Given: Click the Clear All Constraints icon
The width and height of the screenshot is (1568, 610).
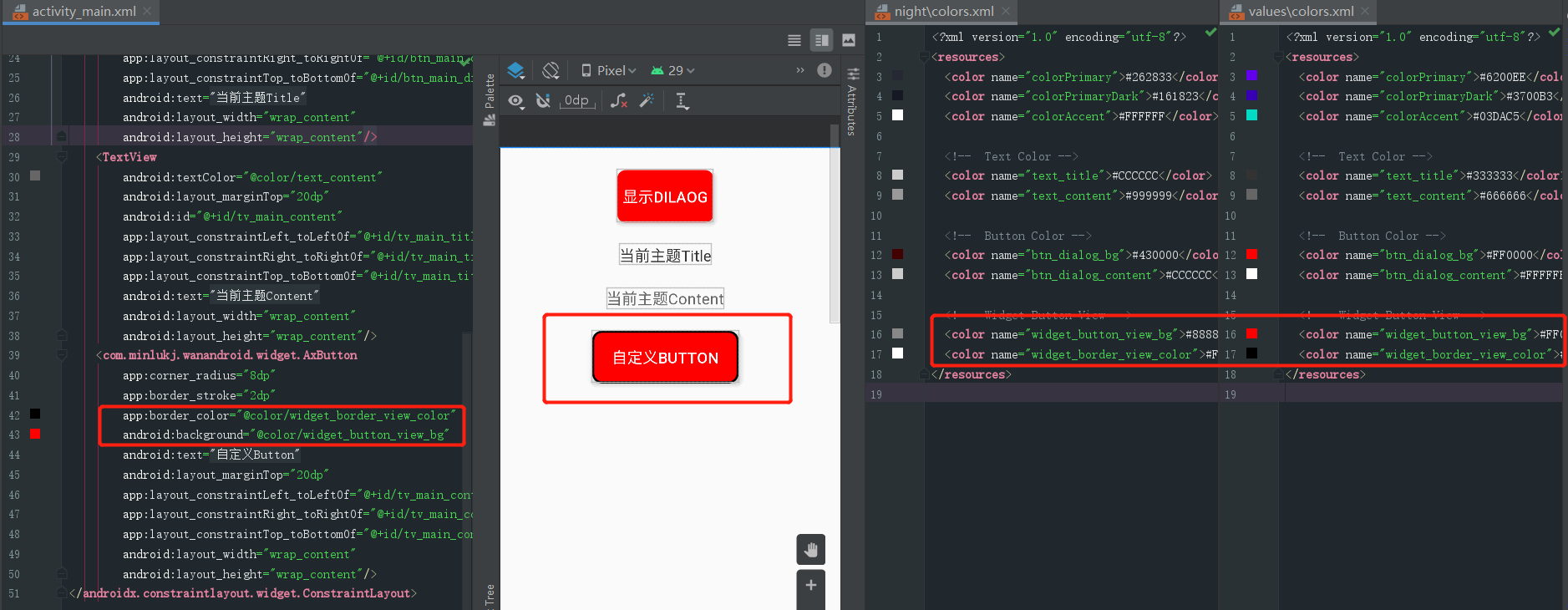Looking at the screenshot, I should (x=619, y=101).
